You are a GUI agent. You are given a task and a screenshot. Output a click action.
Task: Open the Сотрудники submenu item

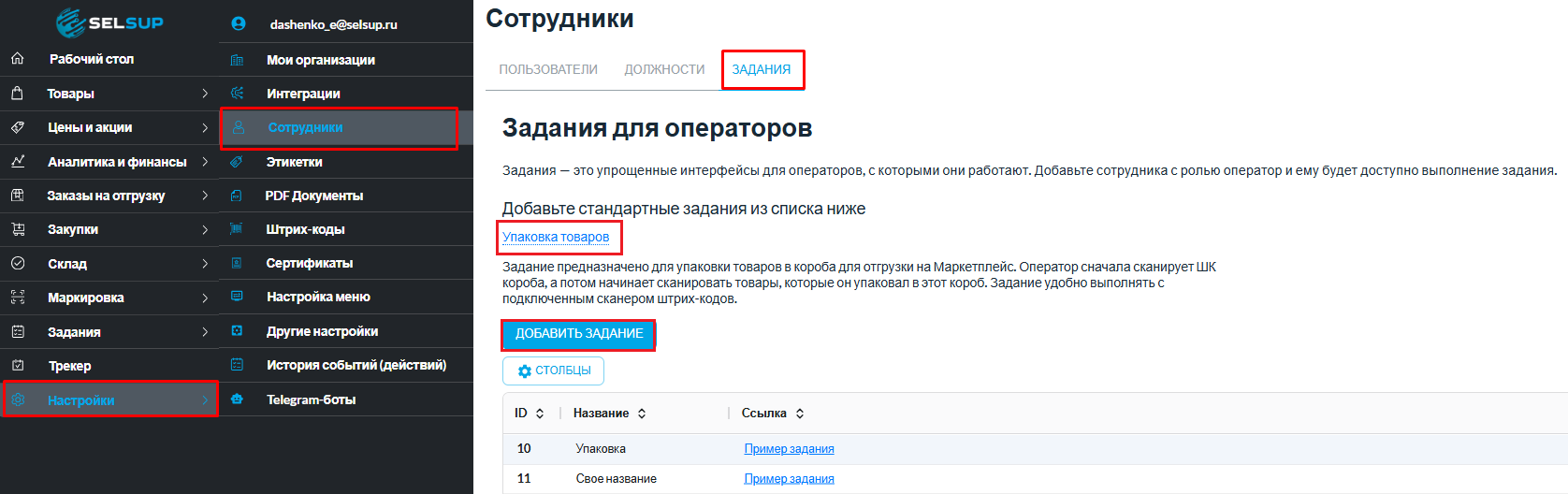pyautogui.click(x=305, y=127)
